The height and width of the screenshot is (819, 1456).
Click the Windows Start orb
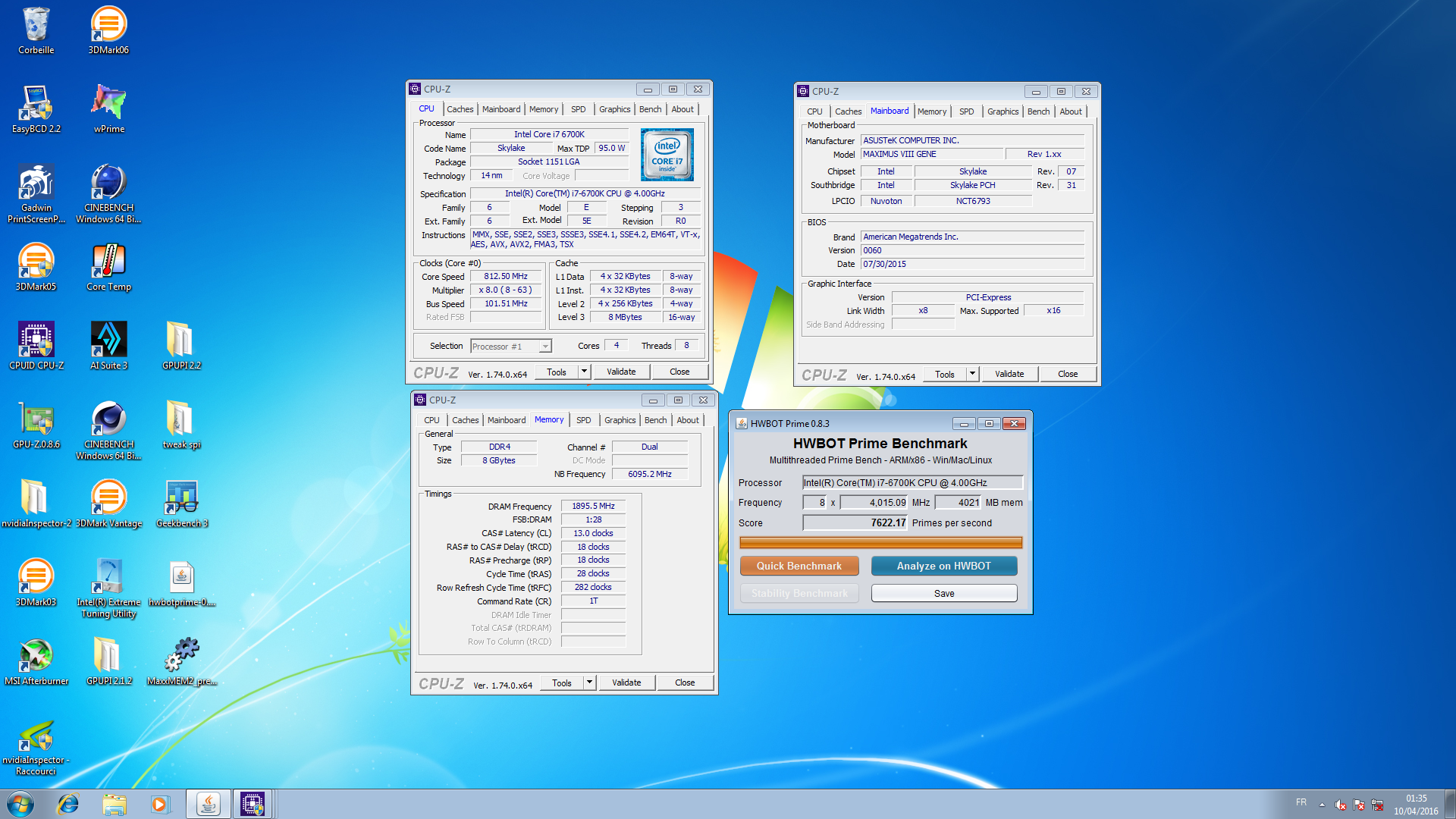(x=20, y=804)
